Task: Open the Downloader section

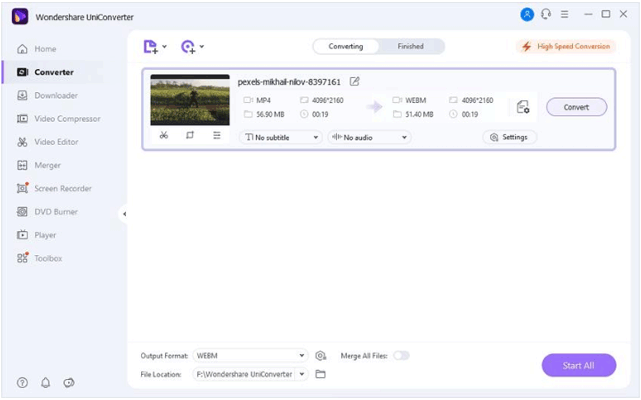Action: [x=47, y=96]
